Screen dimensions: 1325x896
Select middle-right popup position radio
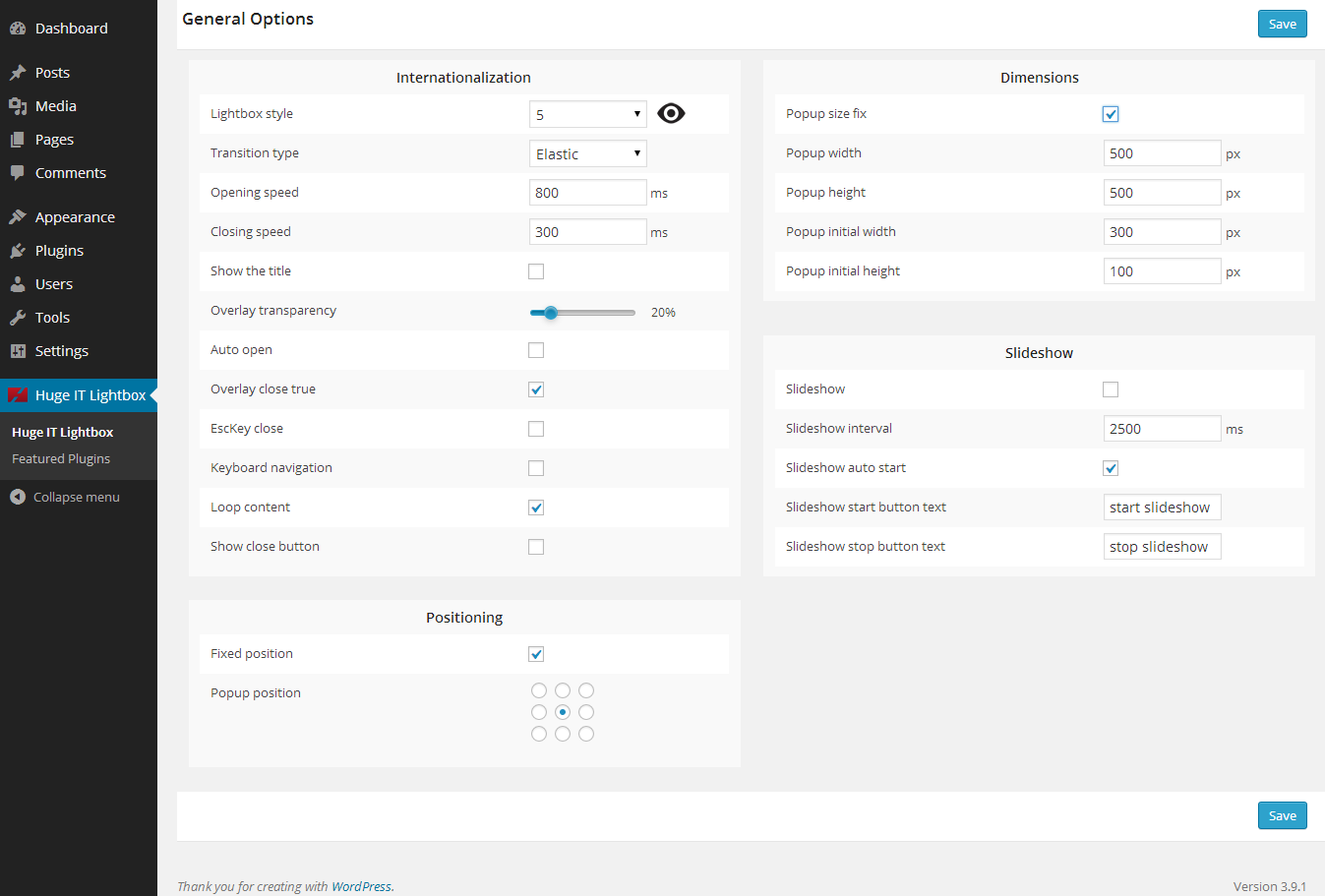[x=586, y=712]
